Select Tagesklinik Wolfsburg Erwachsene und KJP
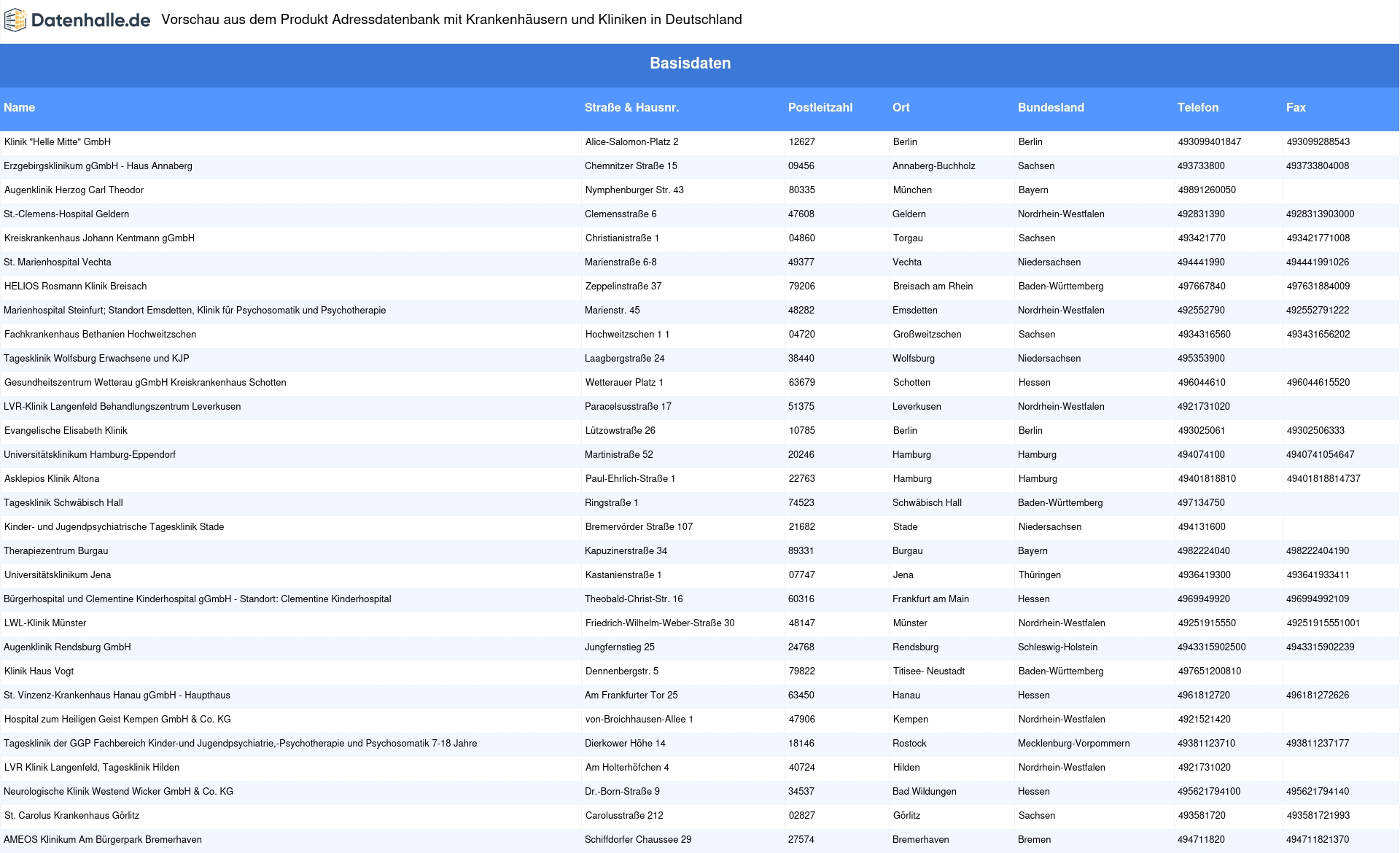 pyautogui.click(x=96, y=359)
